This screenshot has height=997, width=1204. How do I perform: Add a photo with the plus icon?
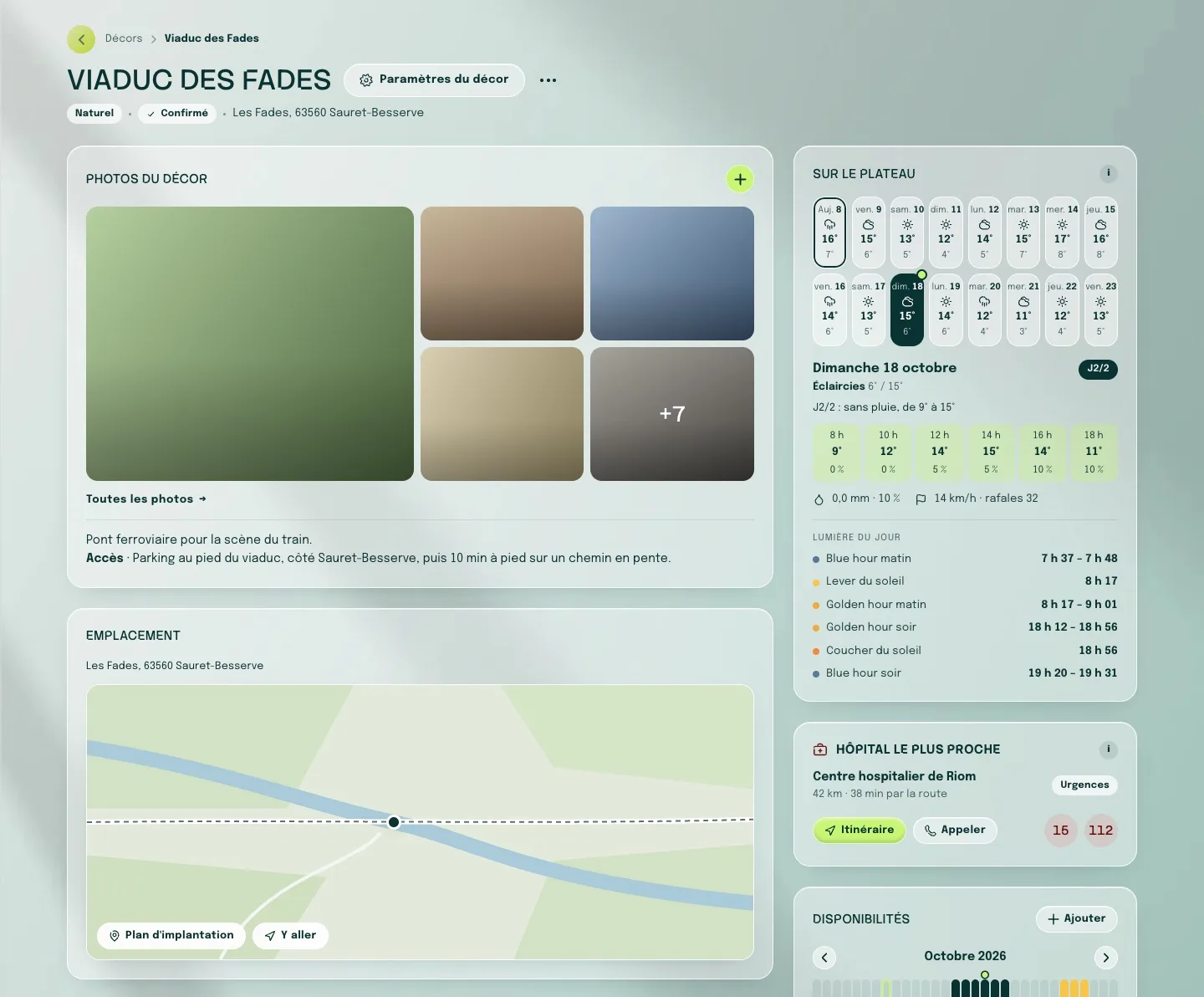coord(740,179)
